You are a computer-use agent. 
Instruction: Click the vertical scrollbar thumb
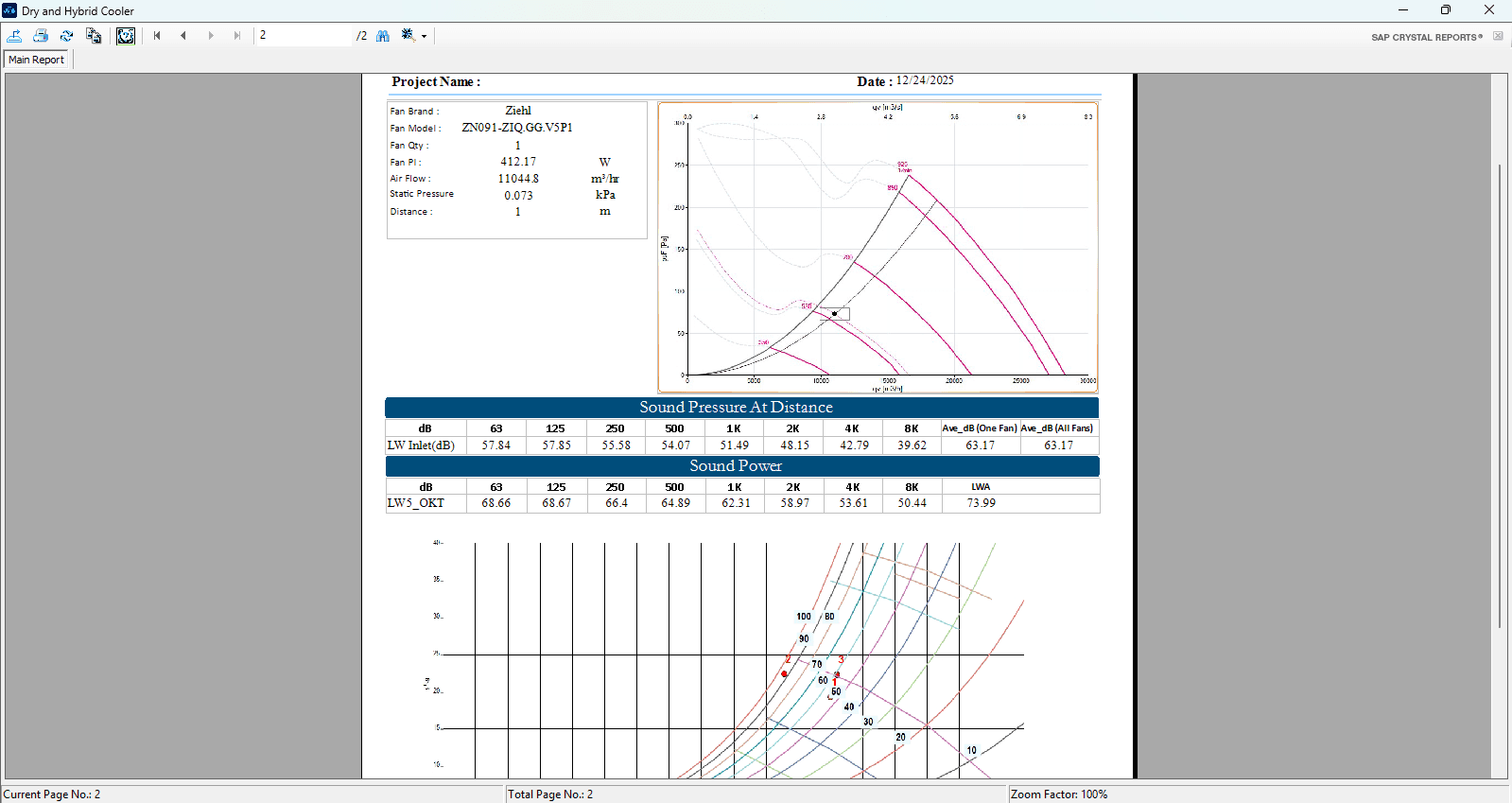click(x=1499, y=395)
